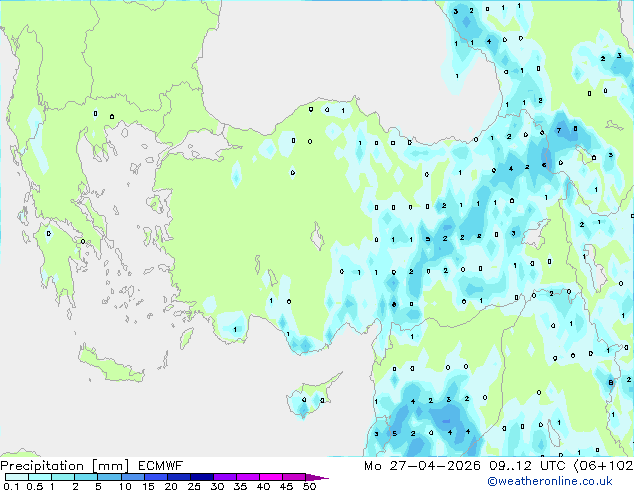Click the 'ECMWF' model label
The height and width of the screenshot is (490, 634).
[161, 466]
